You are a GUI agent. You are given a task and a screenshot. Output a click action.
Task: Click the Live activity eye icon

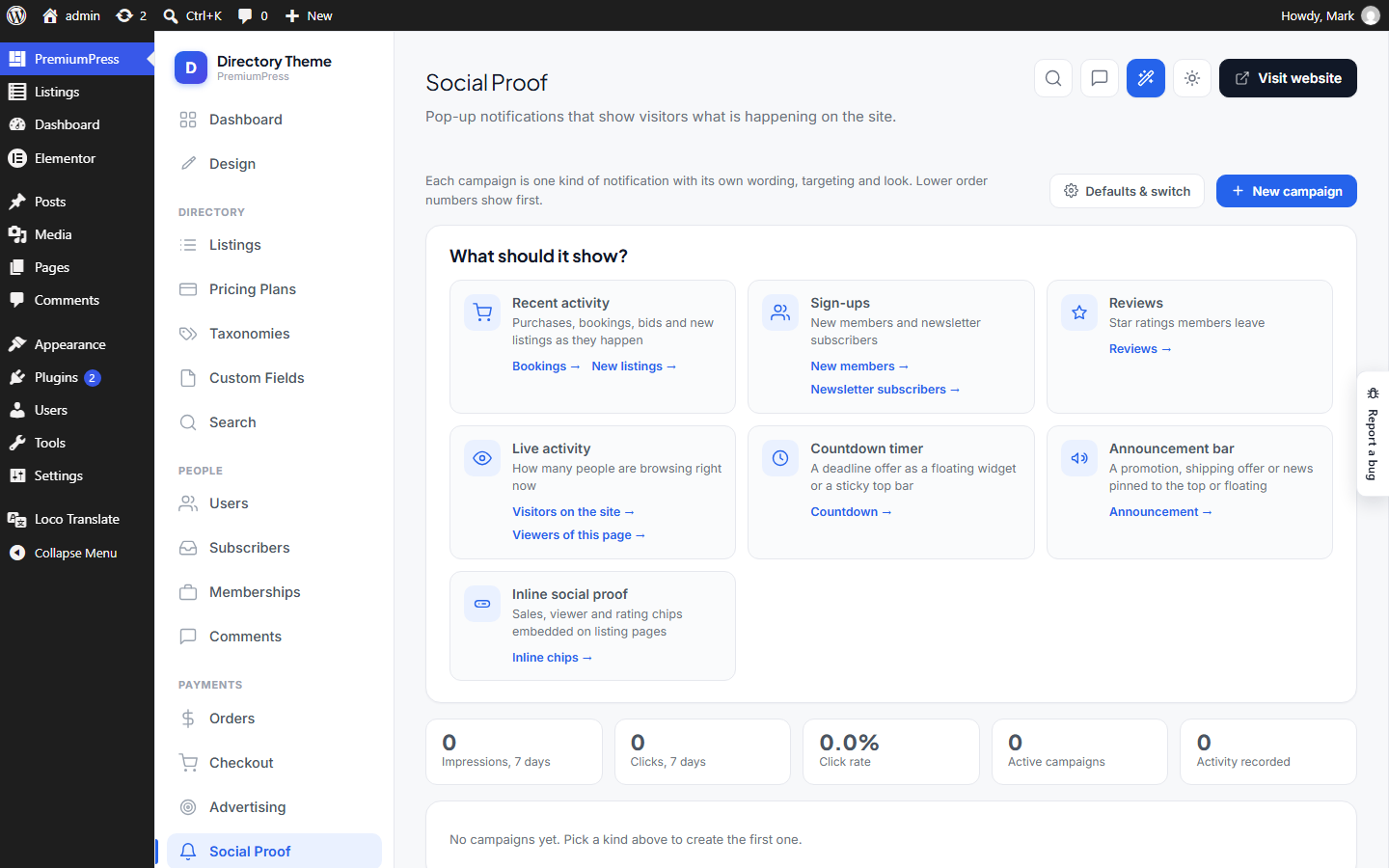tap(482, 458)
